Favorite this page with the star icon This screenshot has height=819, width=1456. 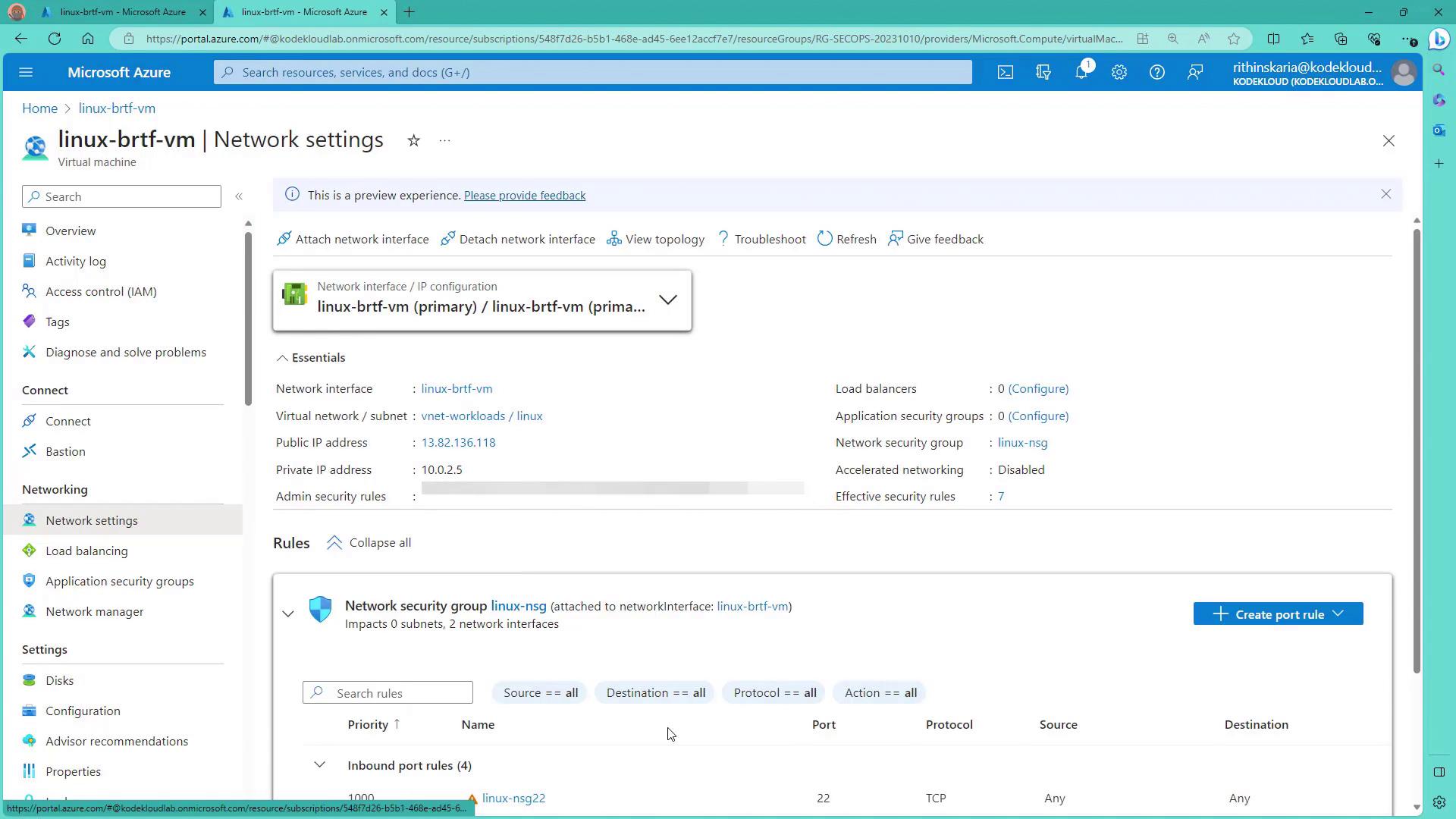[x=413, y=140]
